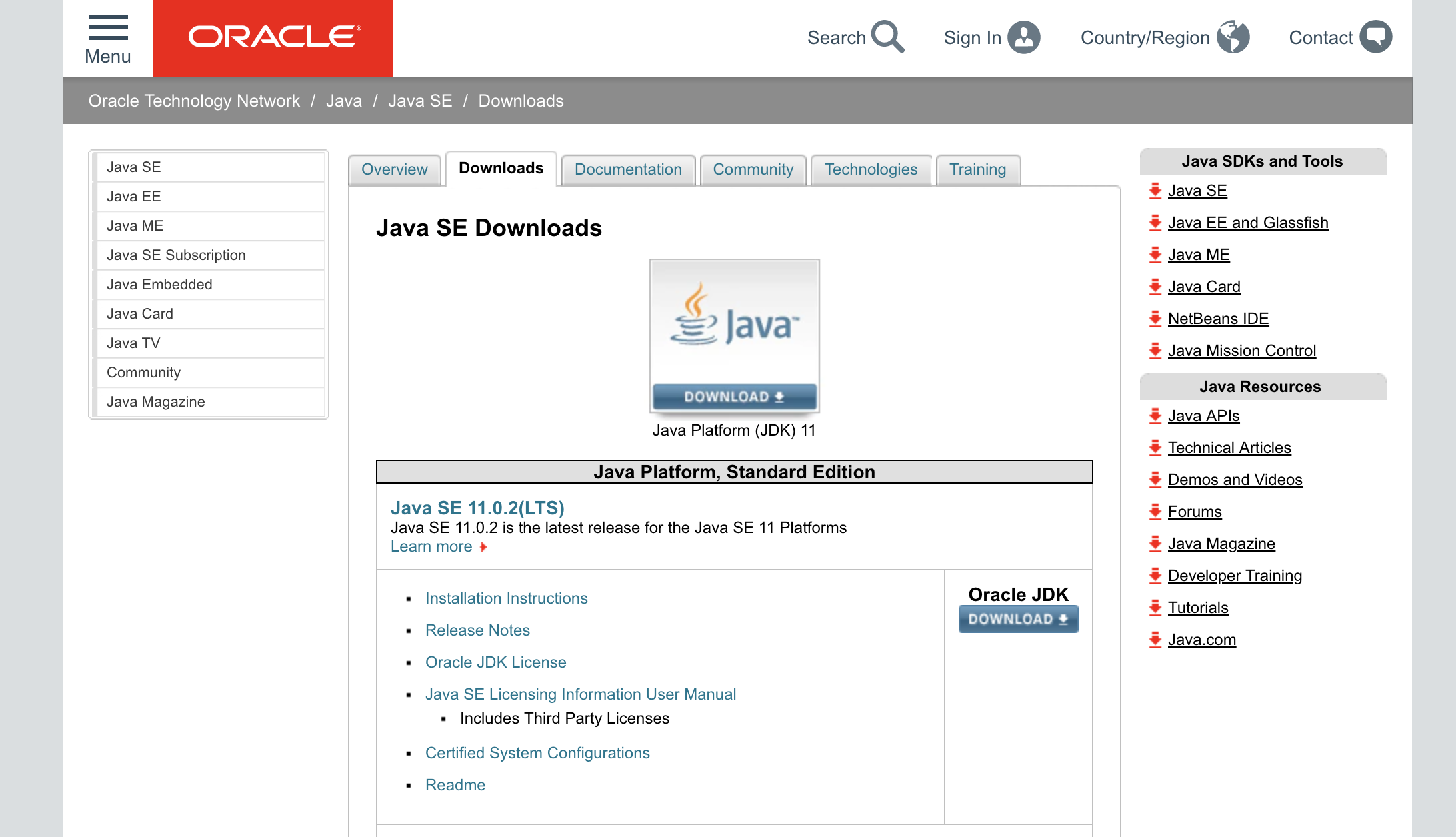The width and height of the screenshot is (1456, 837).
Task: Open the Release Notes link
Action: (x=477, y=631)
